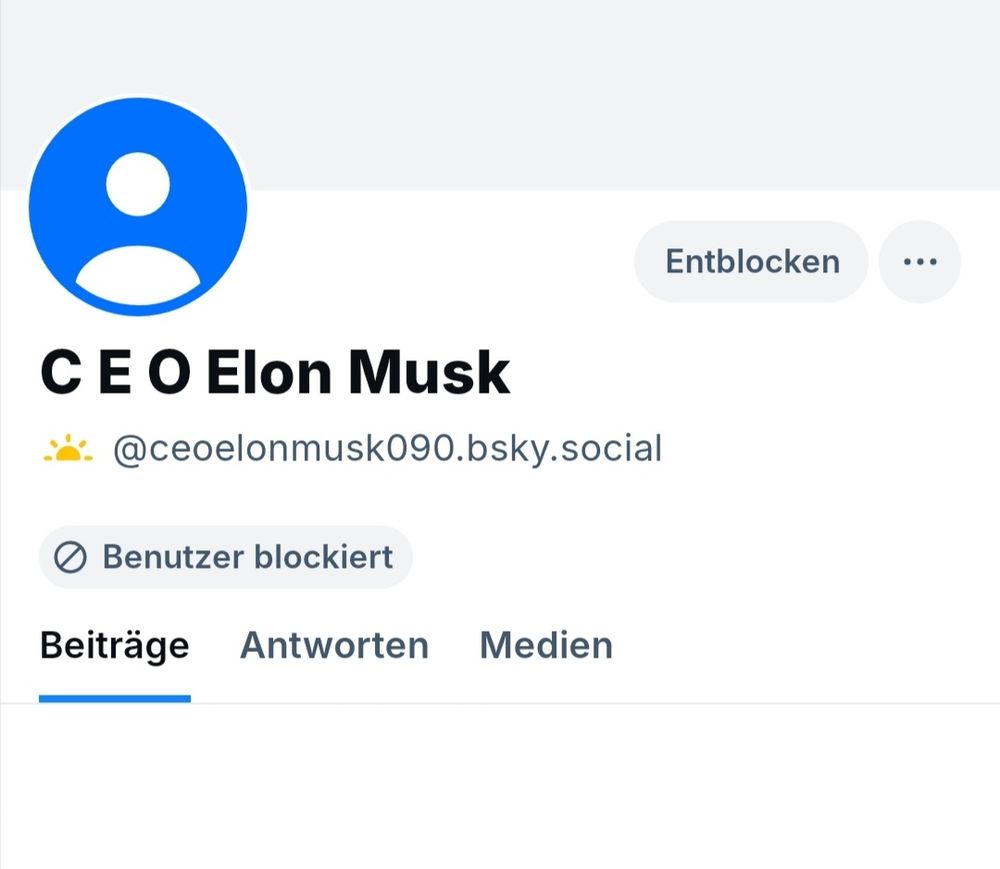Click the white shoulders shape in avatar

click(138, 275)
